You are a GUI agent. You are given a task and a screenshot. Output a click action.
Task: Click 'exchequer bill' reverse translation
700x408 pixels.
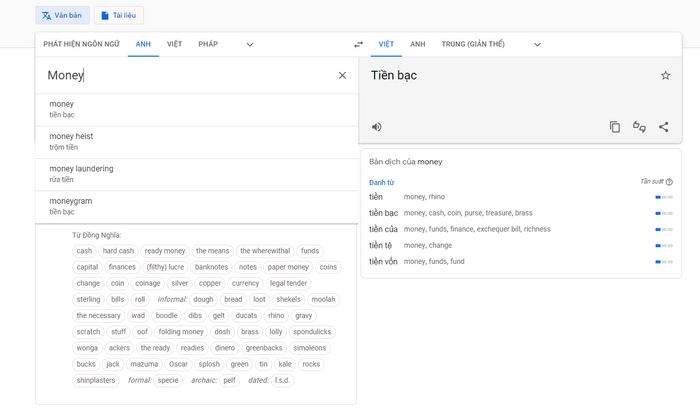(498, 229)
